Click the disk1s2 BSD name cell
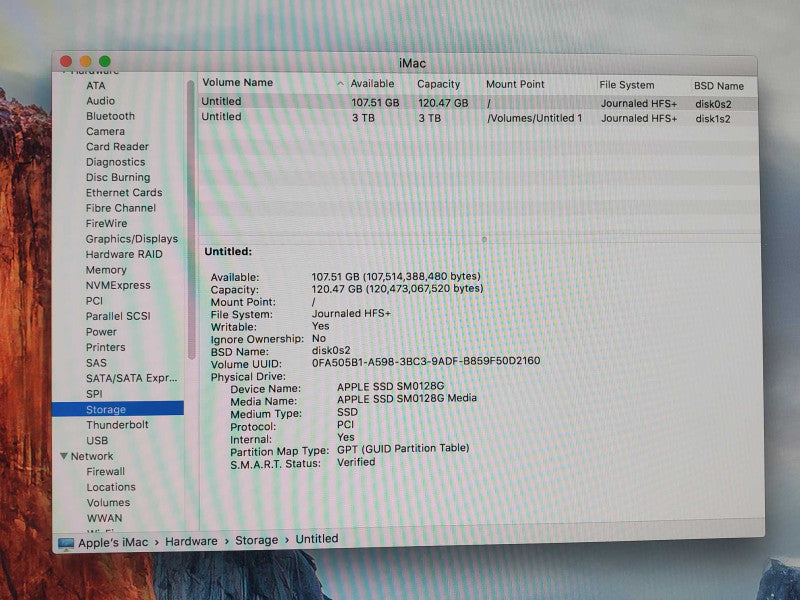The width and height of the screenshot is (800, 600). (x=712, y=119)
